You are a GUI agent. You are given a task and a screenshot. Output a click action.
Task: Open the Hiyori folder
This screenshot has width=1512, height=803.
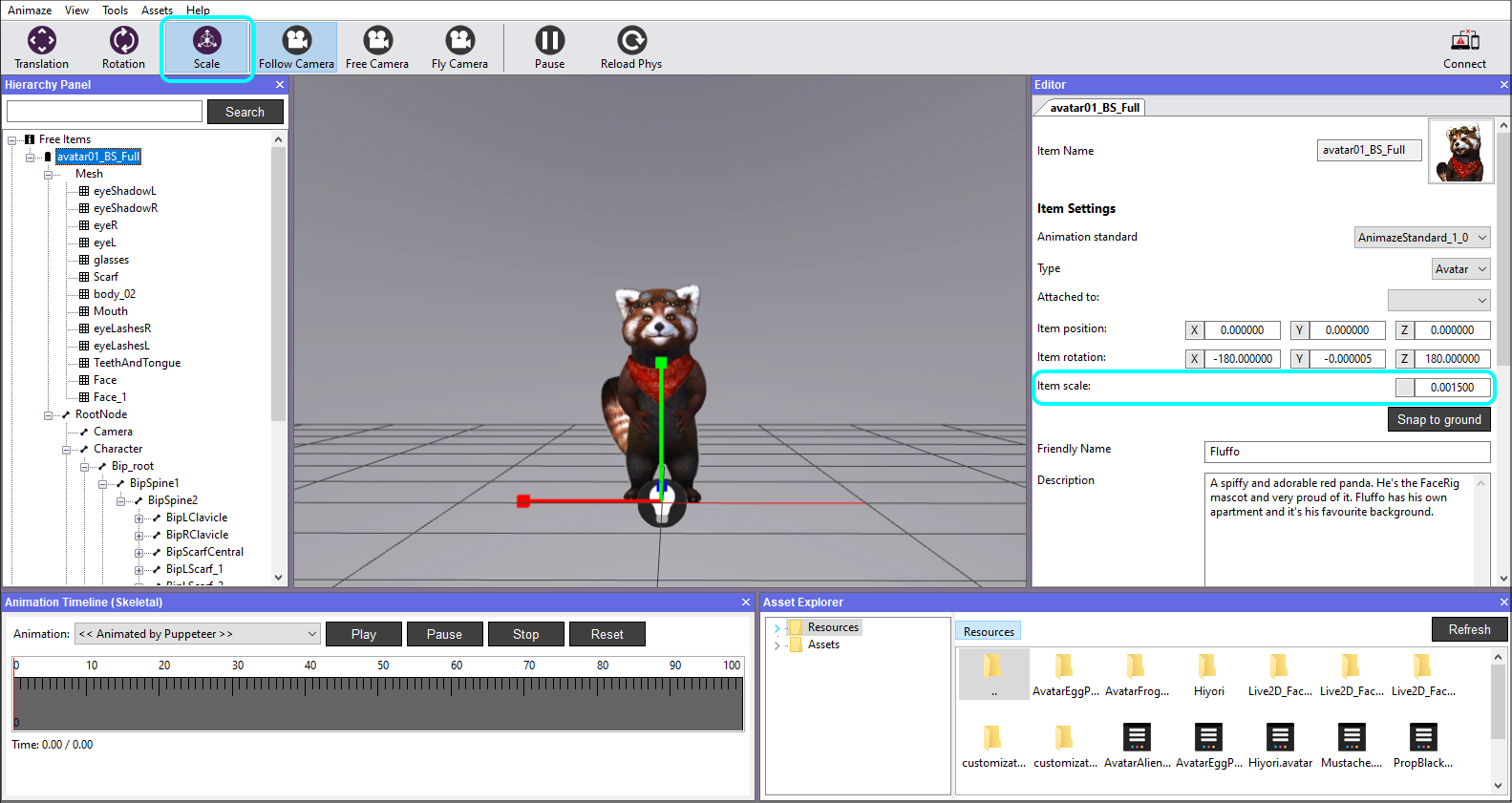pyautogui.click(x=1208, y=674)
